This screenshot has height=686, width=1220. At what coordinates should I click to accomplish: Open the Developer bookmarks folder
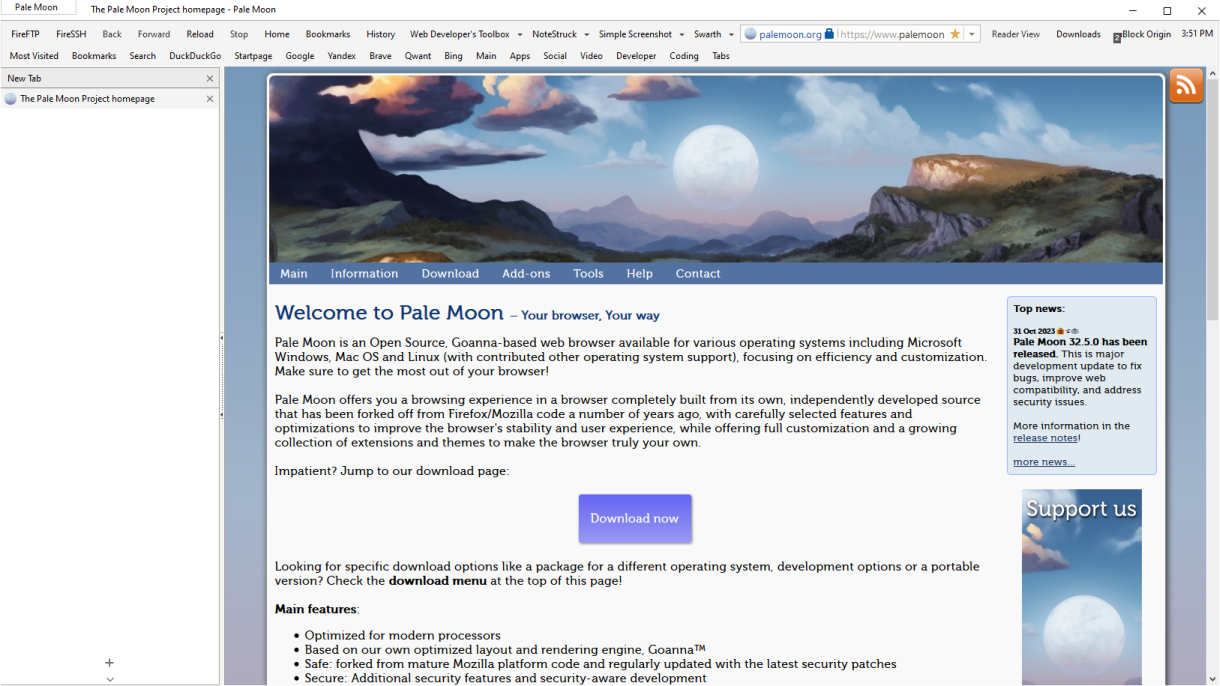[636, 56]
